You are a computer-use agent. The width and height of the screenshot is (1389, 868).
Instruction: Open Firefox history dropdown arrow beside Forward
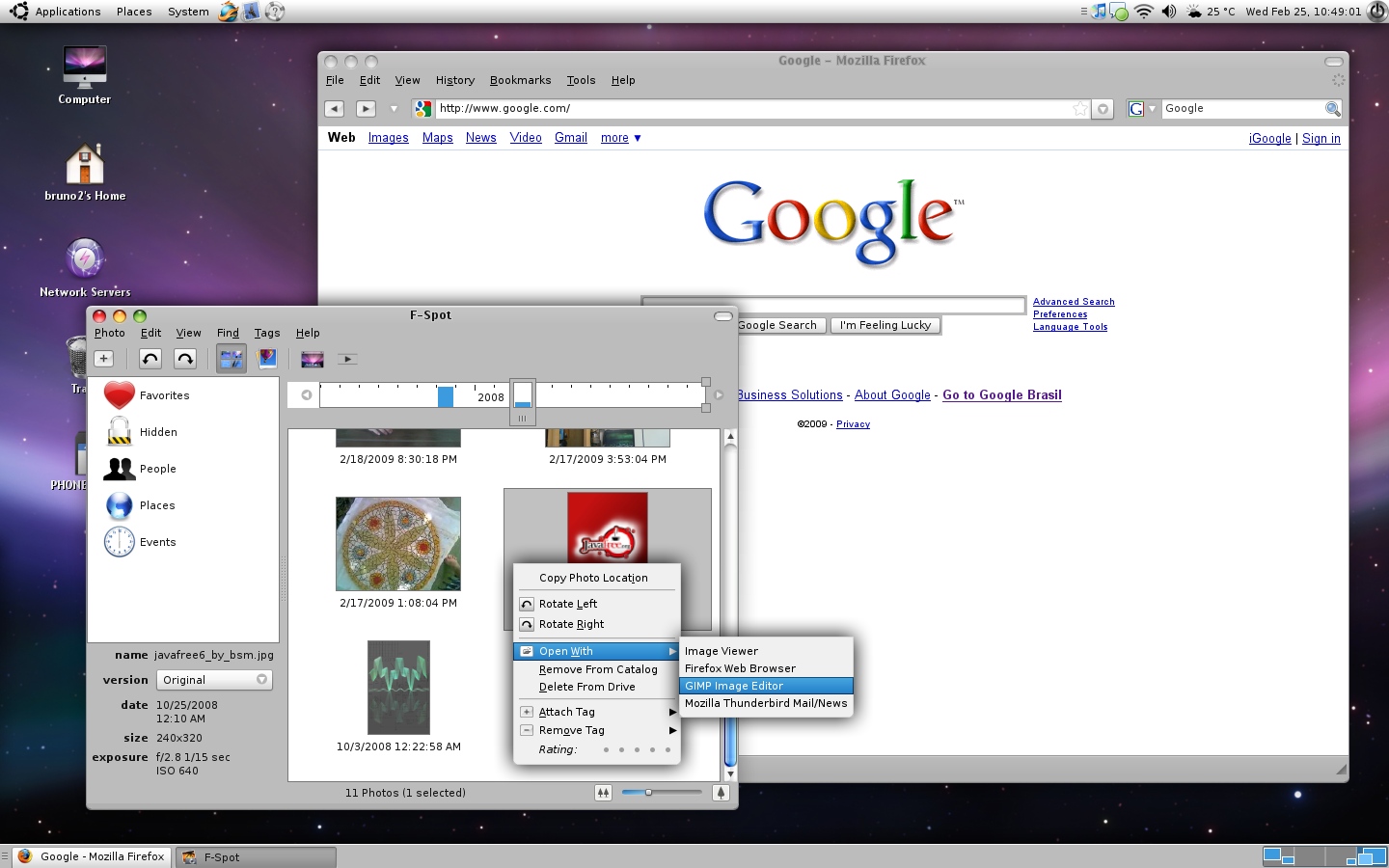click(394, 109)
